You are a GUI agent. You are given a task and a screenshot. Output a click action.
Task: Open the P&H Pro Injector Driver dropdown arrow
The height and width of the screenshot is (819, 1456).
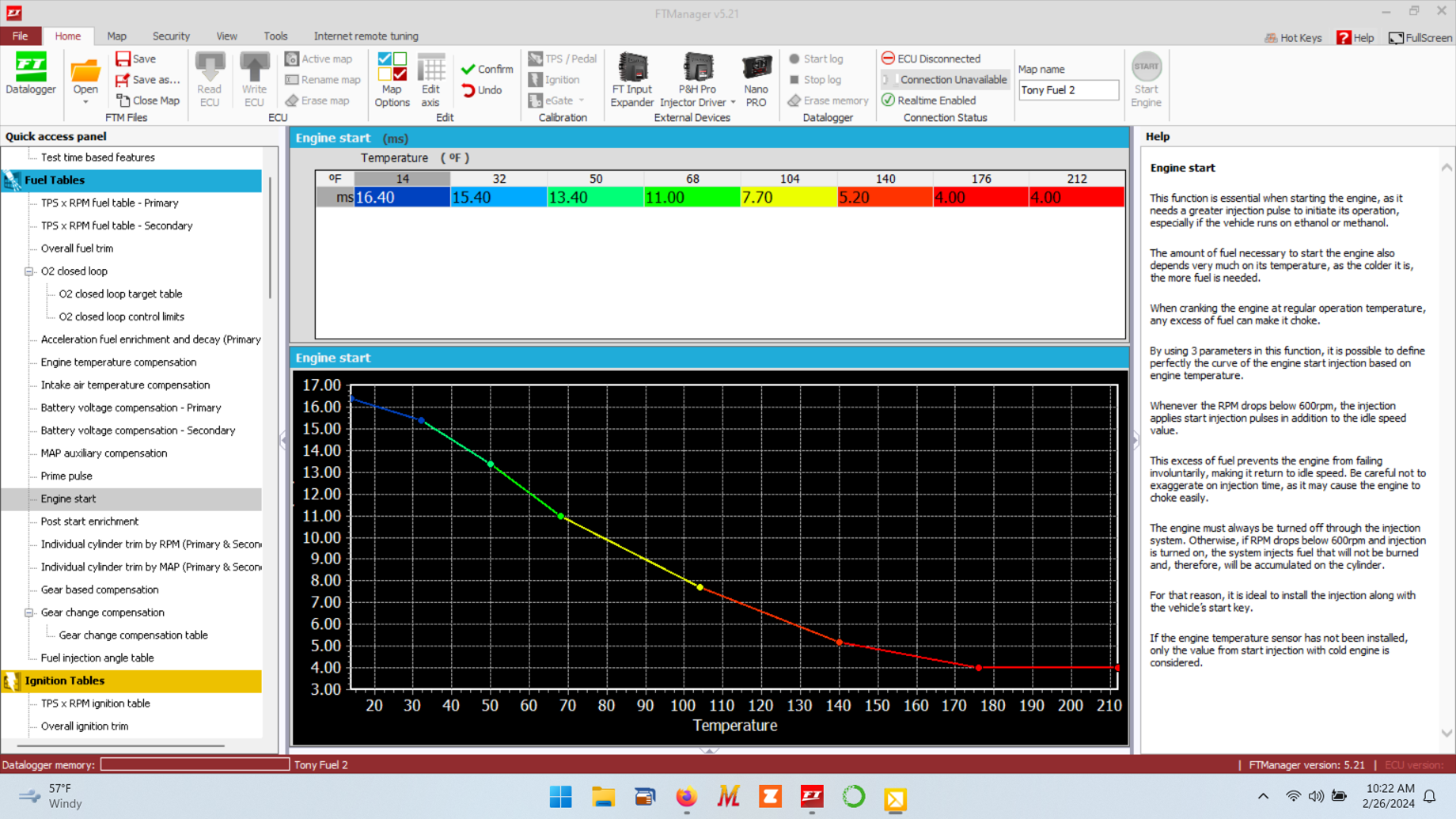point(733,102)
